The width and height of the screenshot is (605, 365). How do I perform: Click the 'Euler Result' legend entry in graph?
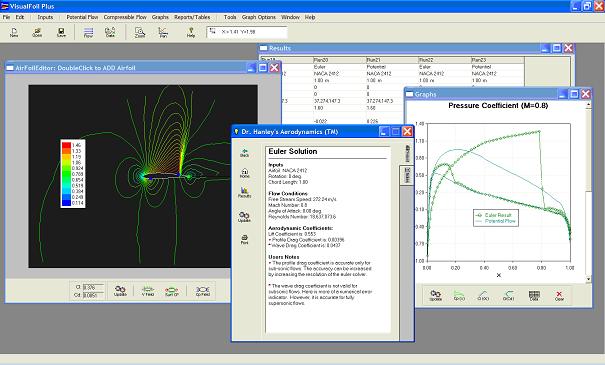coord(494,215)
